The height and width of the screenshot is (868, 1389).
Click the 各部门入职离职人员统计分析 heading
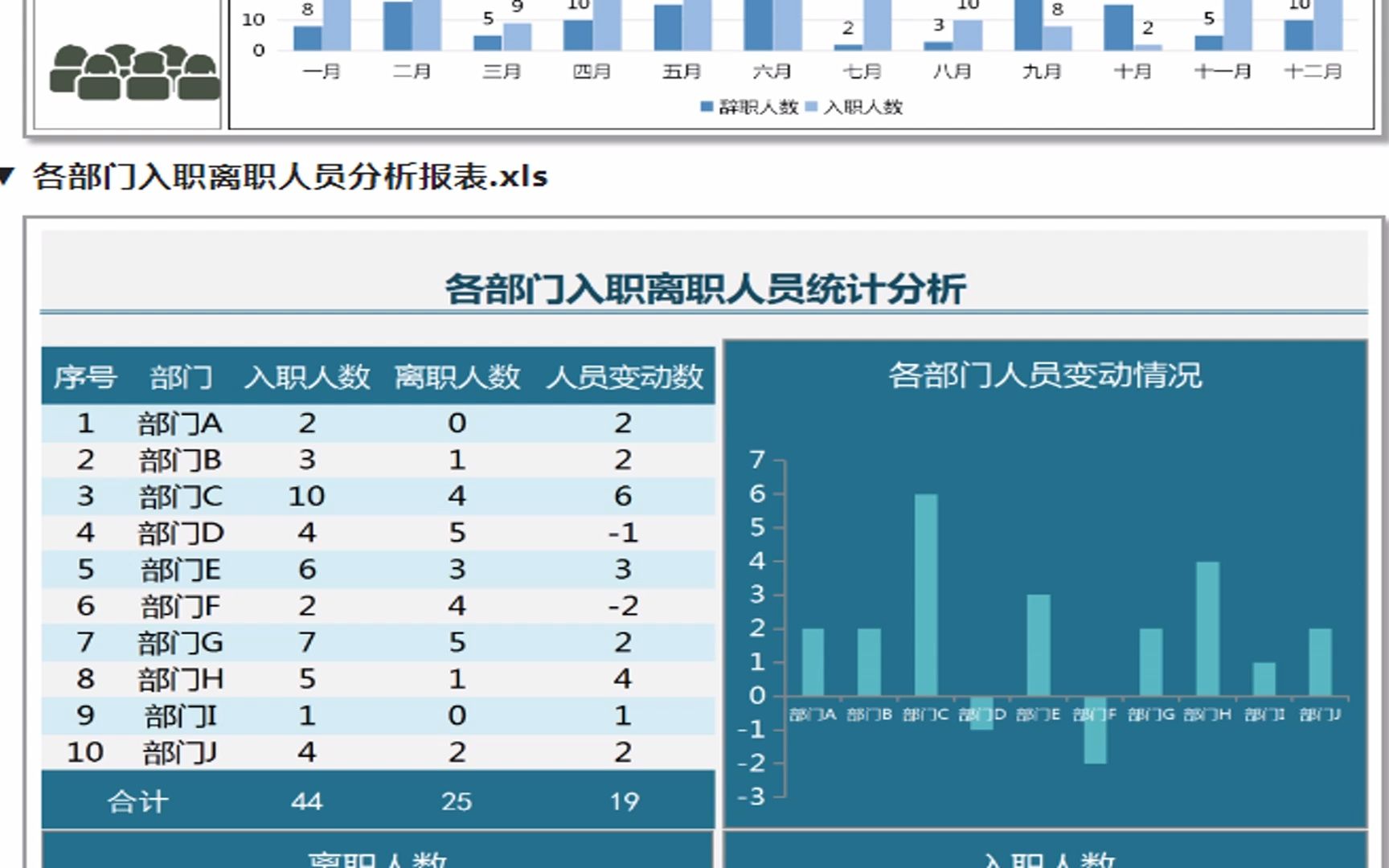coord(705,289)
